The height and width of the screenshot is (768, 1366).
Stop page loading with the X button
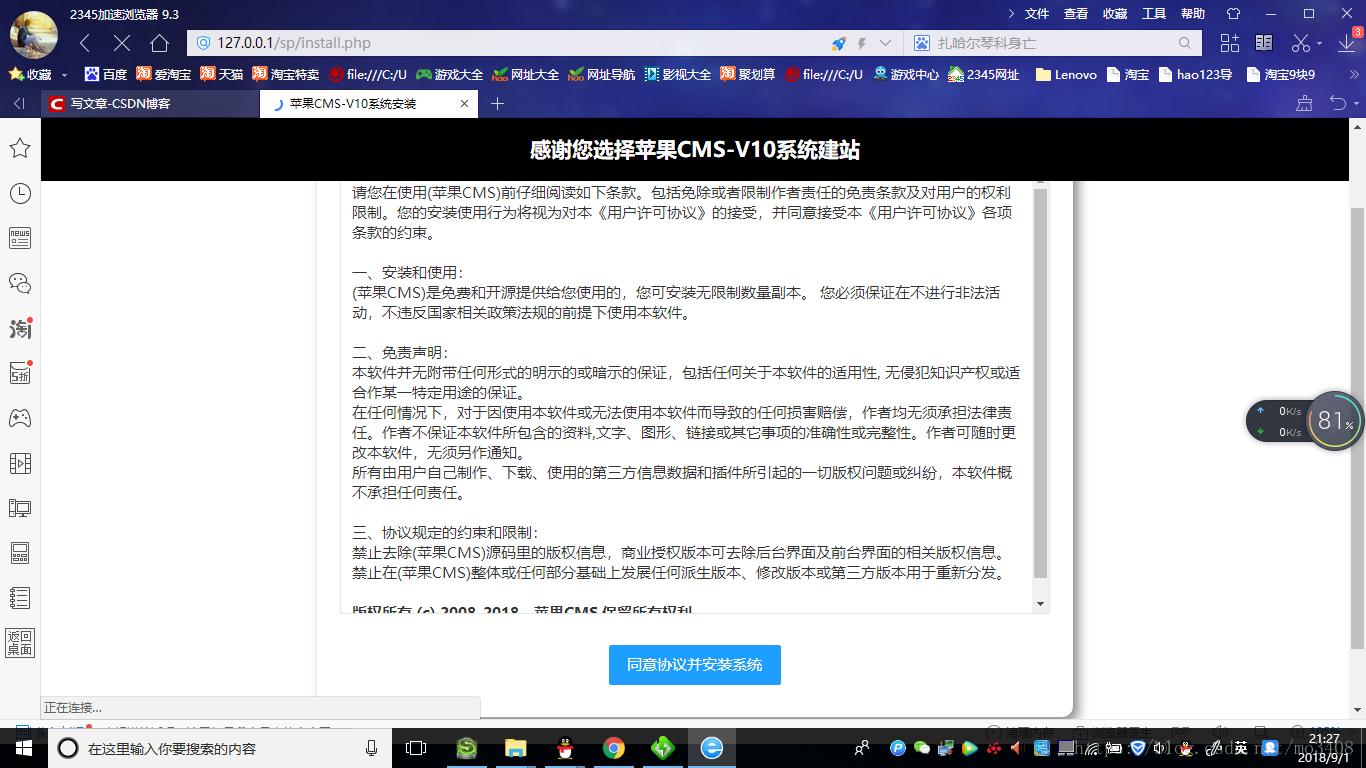(122, 43)
